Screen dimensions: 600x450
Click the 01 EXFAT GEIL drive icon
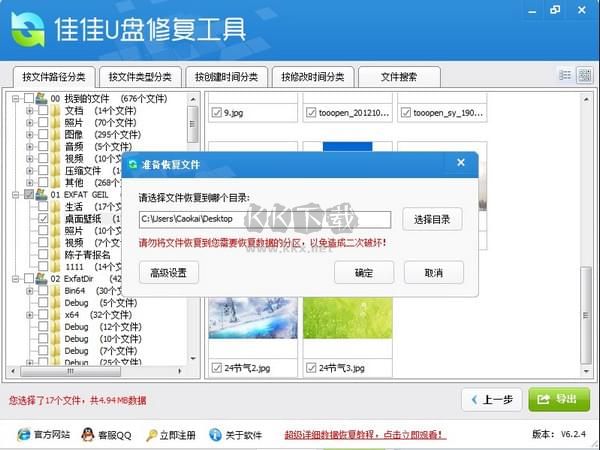[41, 194]
